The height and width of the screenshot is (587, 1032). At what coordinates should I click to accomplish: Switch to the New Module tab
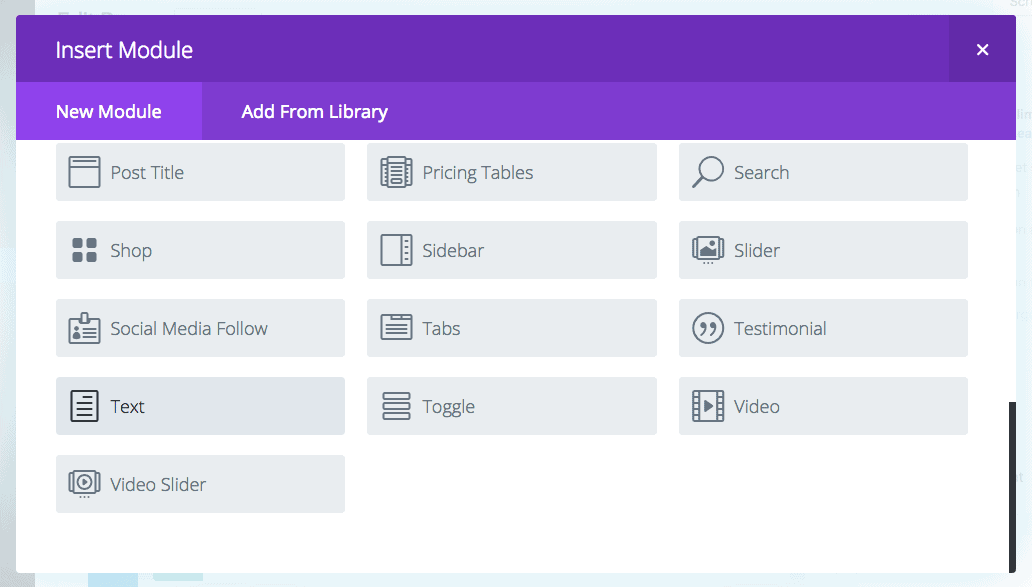pyautogui.click(x=109, y=111)
